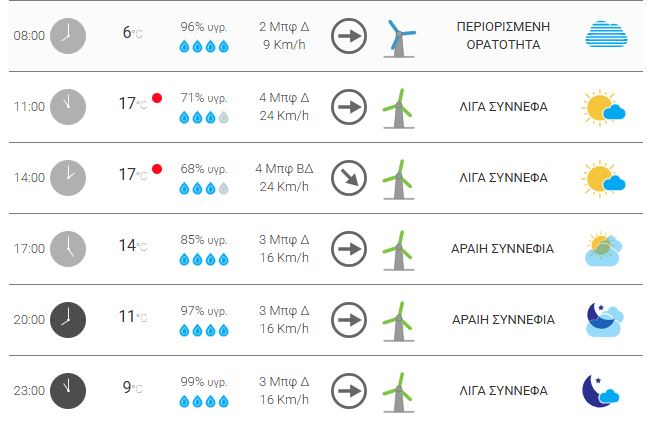Screen dimensions: 660x426
Task: Click the red dot beside 17° at 11:00
Action: 157,98
